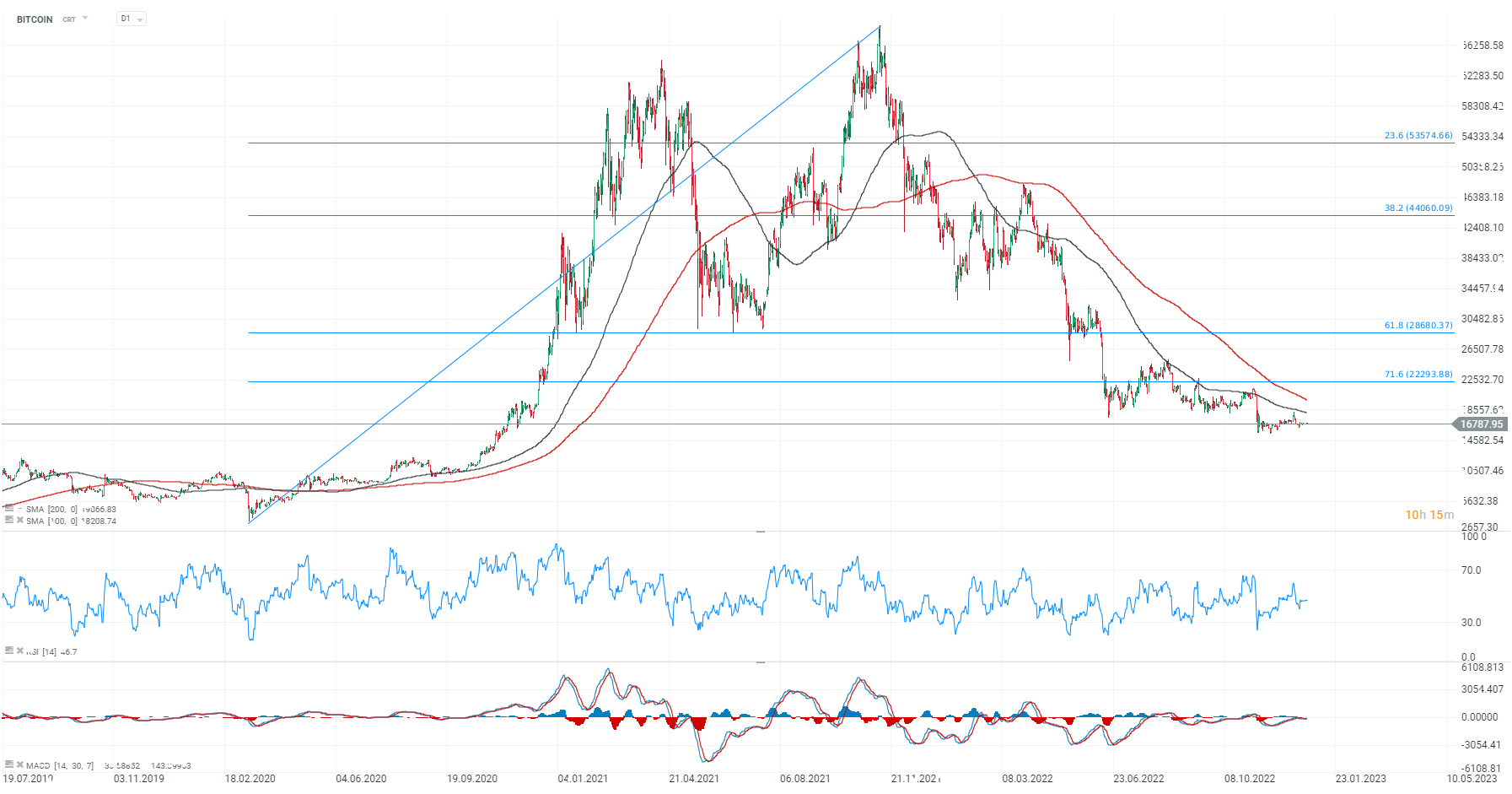Open the D1 timeframe dropdown
The height and width of the screenshot is (794, 1512).
click(132, 19)
